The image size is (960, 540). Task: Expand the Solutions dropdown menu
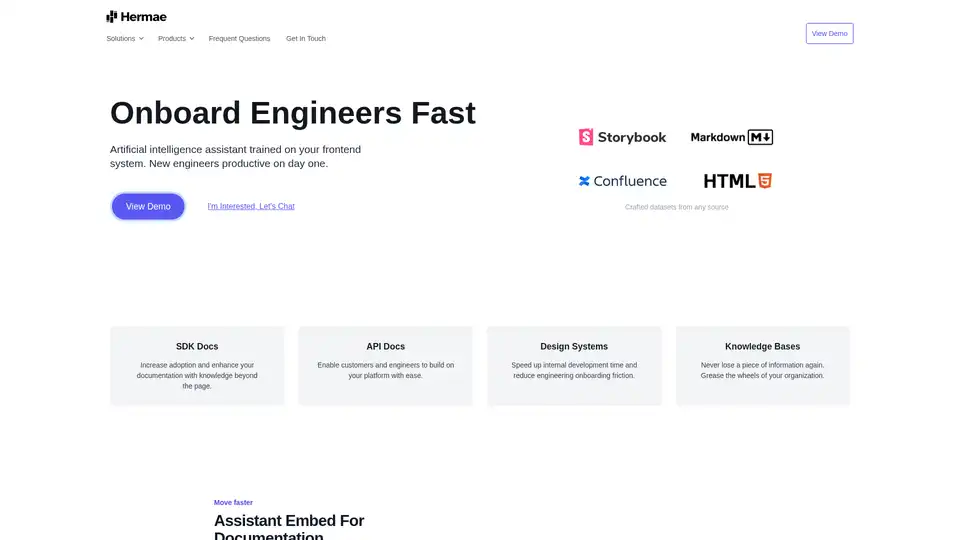coord(121,38)
